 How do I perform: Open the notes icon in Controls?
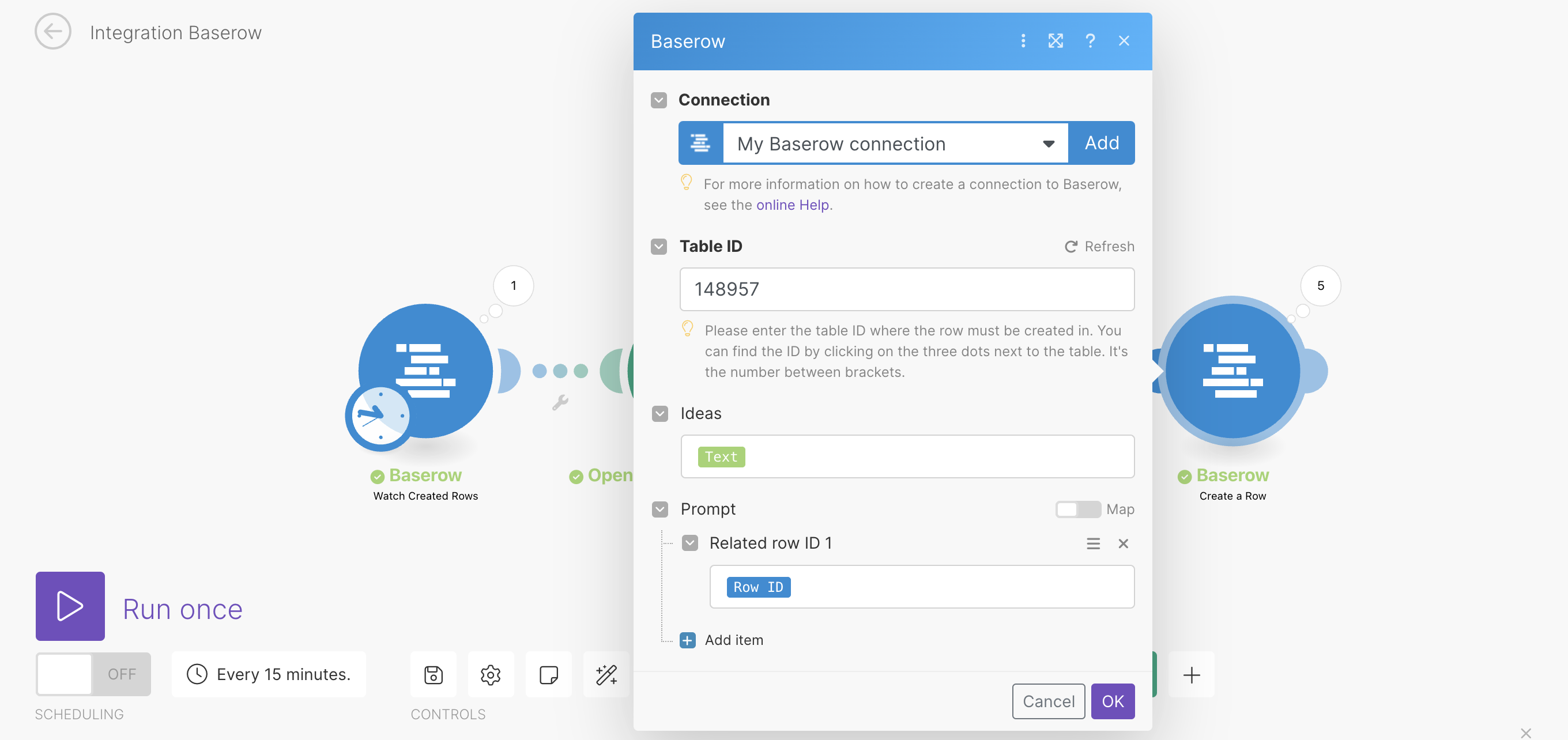pos(548,674)
